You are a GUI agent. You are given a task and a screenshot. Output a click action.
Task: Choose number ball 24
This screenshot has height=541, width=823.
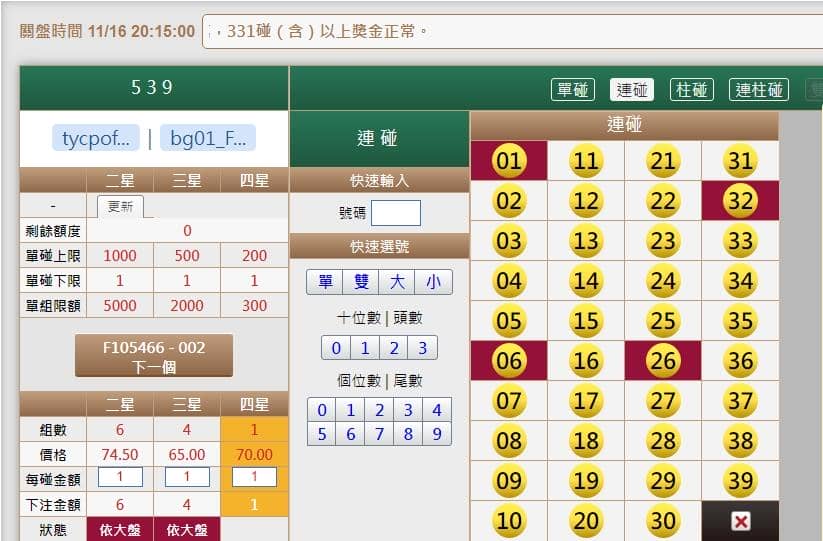pyautogui.click(x=662, y=281)
